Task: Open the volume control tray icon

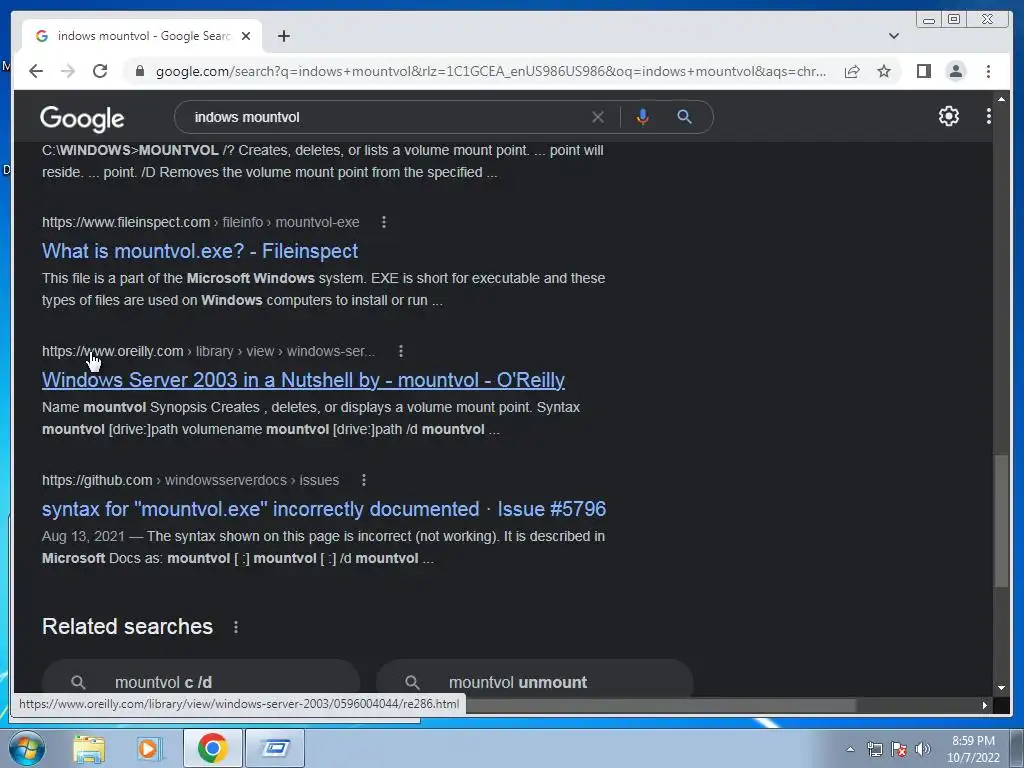Action: click(922, 750)
